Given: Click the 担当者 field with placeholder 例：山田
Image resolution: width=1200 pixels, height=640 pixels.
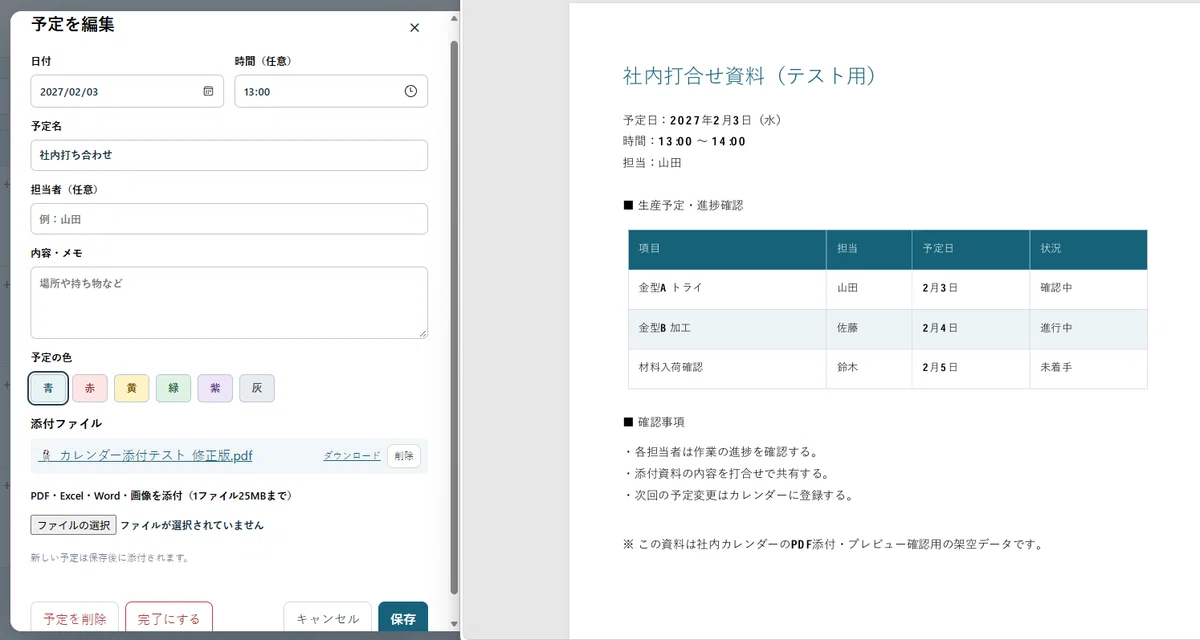Looking at the screenshot, I should [229, 219].
